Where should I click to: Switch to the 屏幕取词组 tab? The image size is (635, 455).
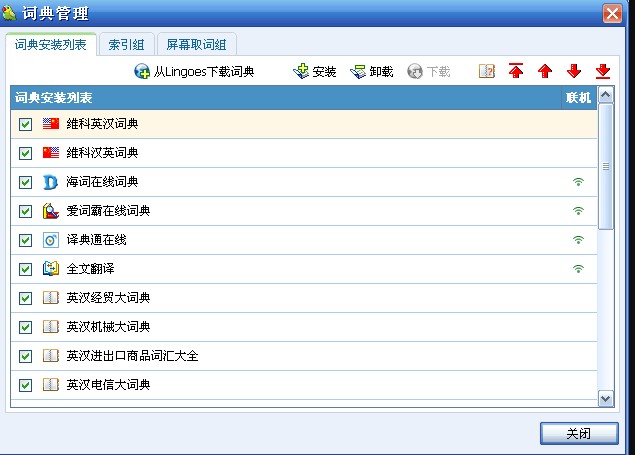pos(196,45)
